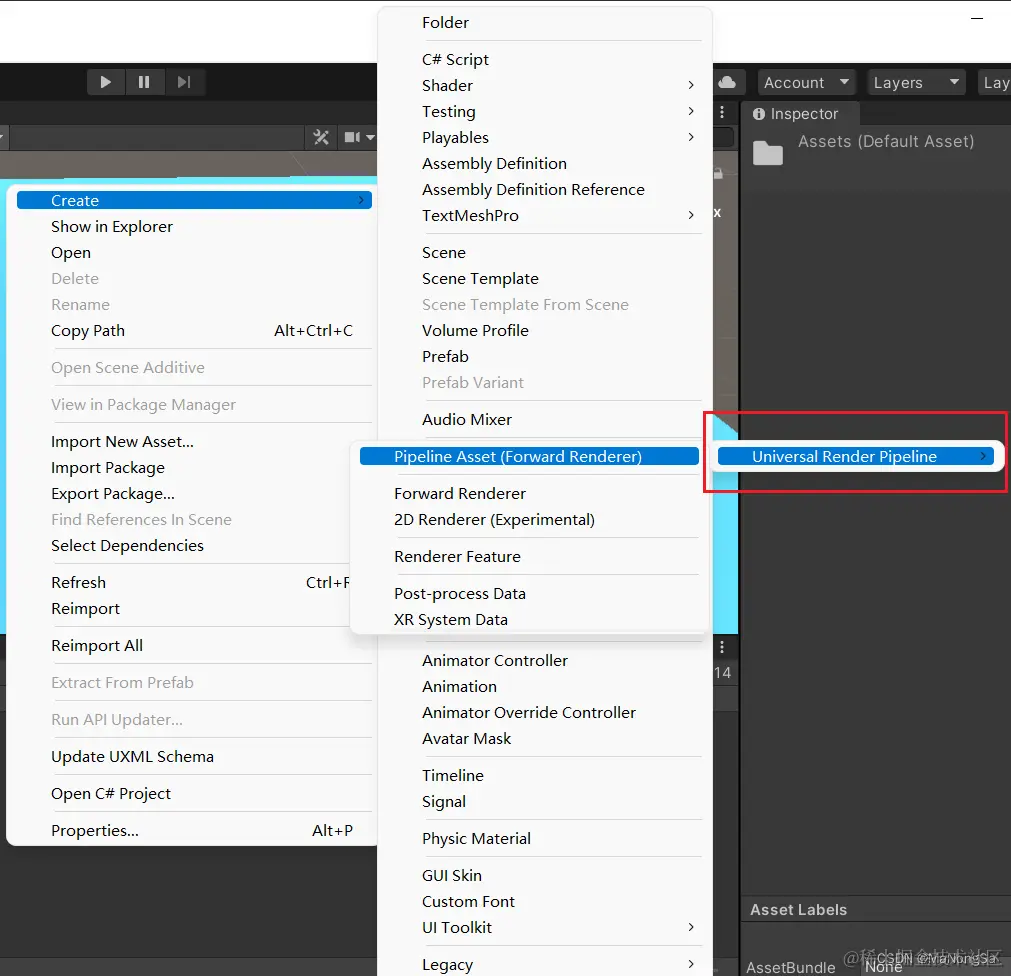
Task: Choose Post-process Data
Action: (x=529, y=594)
